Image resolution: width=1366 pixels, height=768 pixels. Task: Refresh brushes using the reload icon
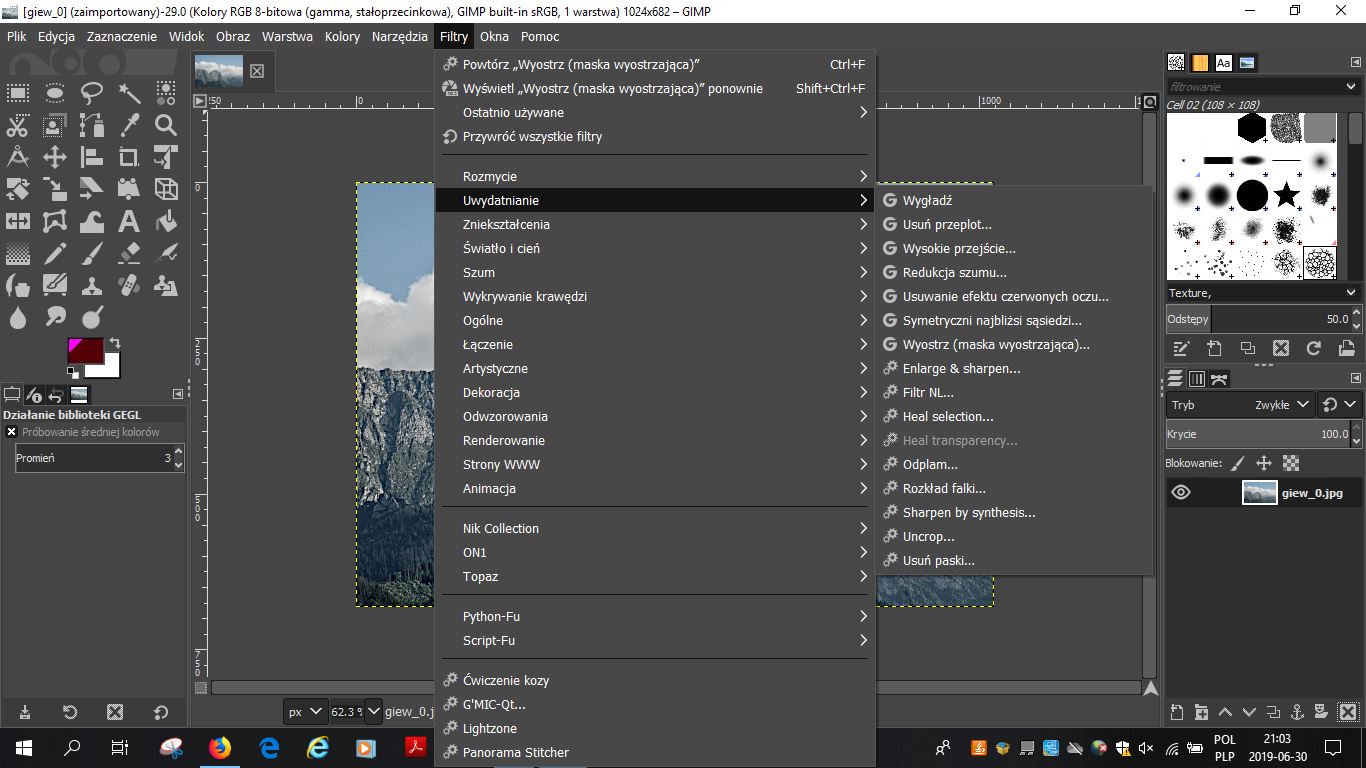[x=1314, y=348]
